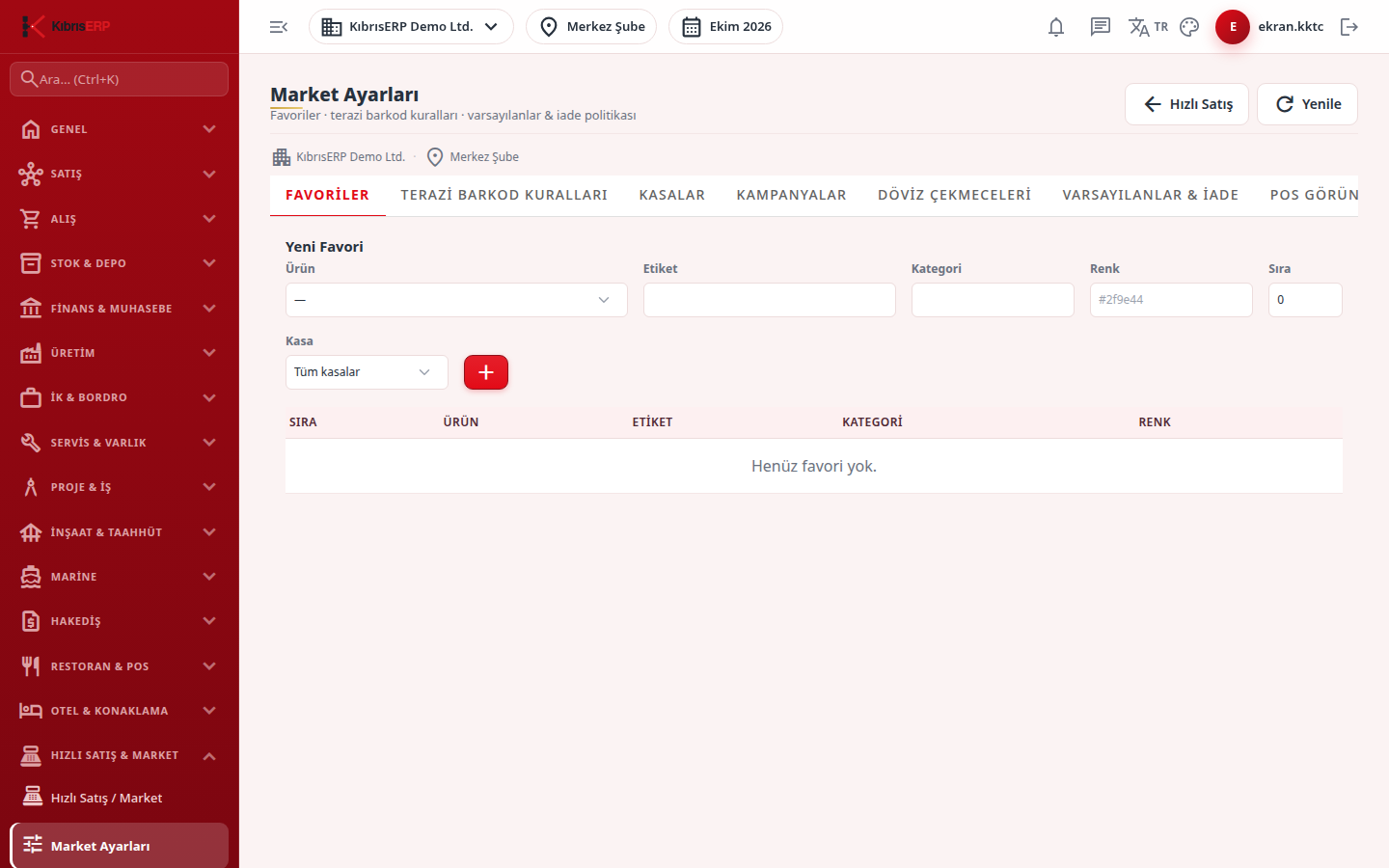
Task: Open the Ekim 2026 period picker
Action: point(725,27)
